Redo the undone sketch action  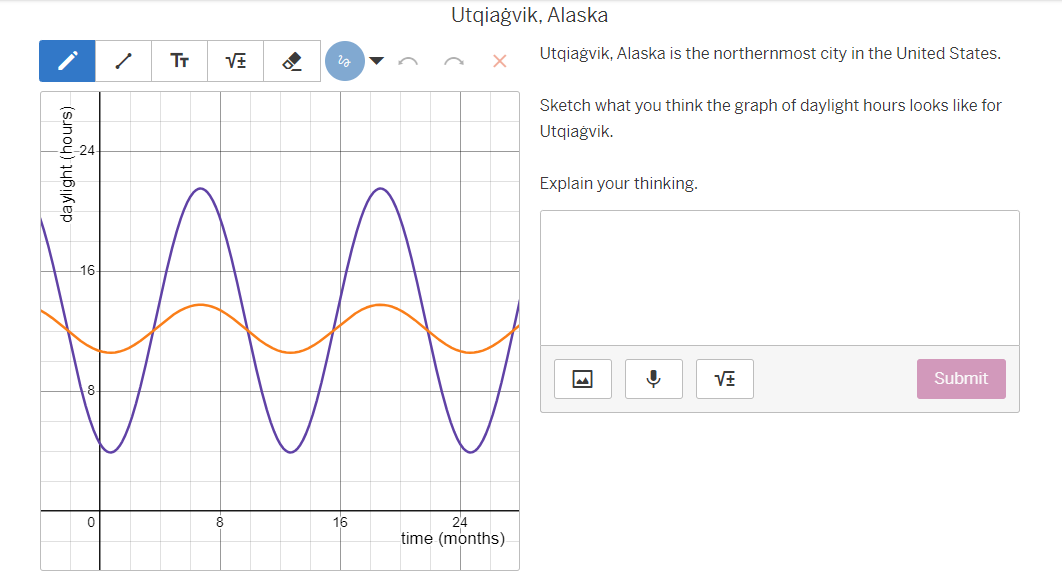tap(452, 61)
